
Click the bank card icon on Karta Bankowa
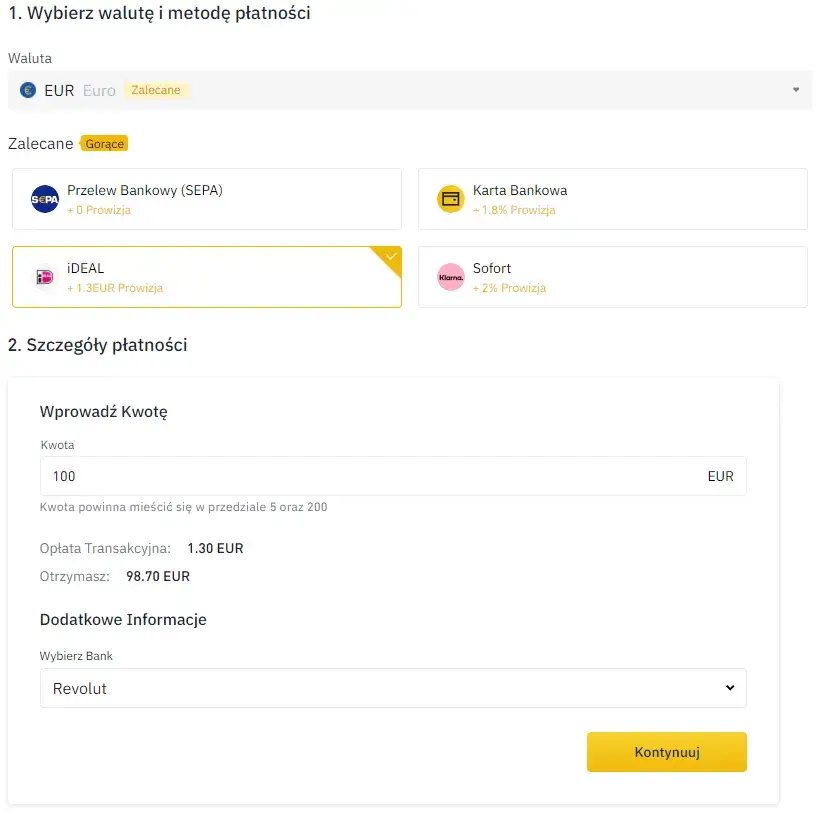(451, 198)
